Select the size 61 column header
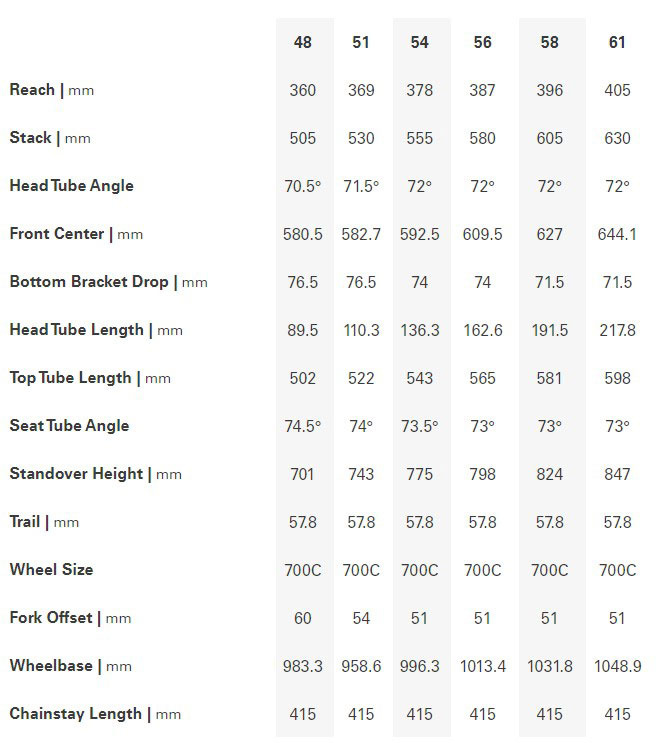663x743 pixels. tap(617, 42)
